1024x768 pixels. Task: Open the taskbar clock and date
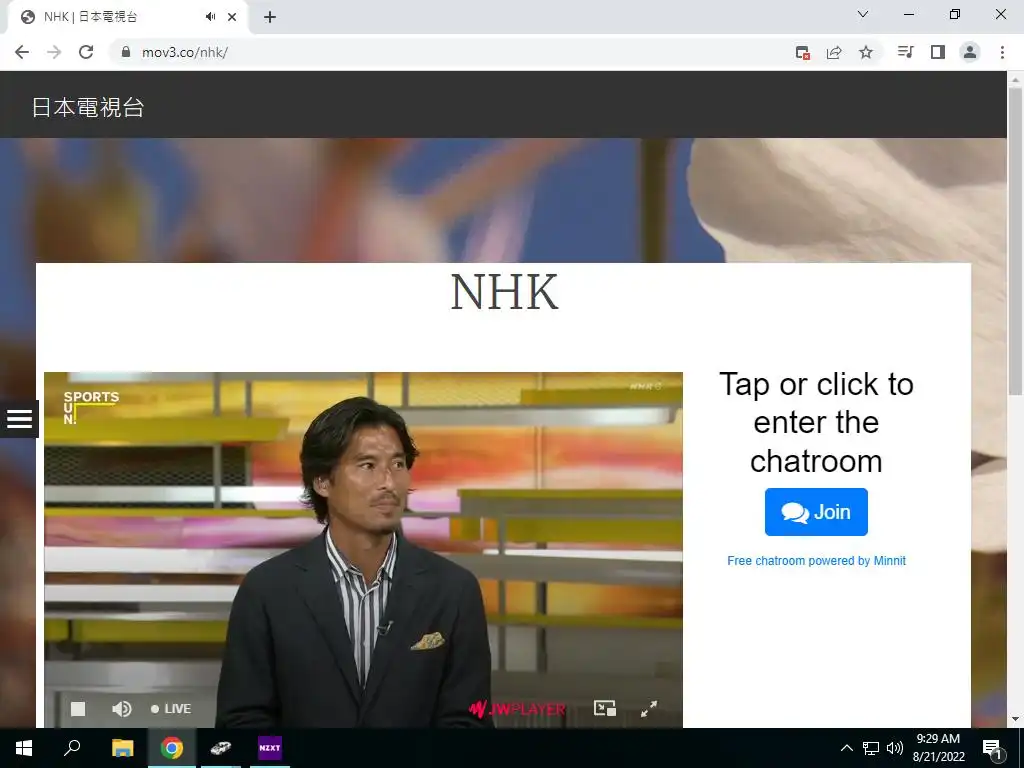(938, 748)
